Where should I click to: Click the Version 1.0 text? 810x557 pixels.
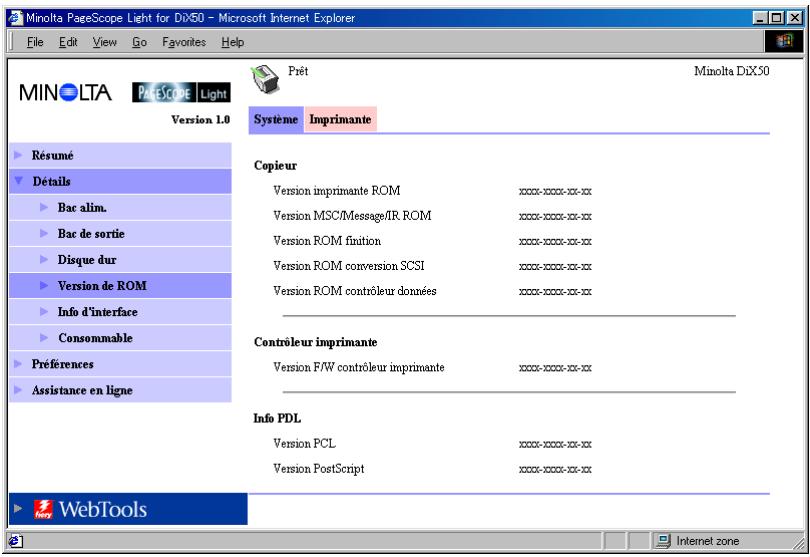(x=200, y=119)
